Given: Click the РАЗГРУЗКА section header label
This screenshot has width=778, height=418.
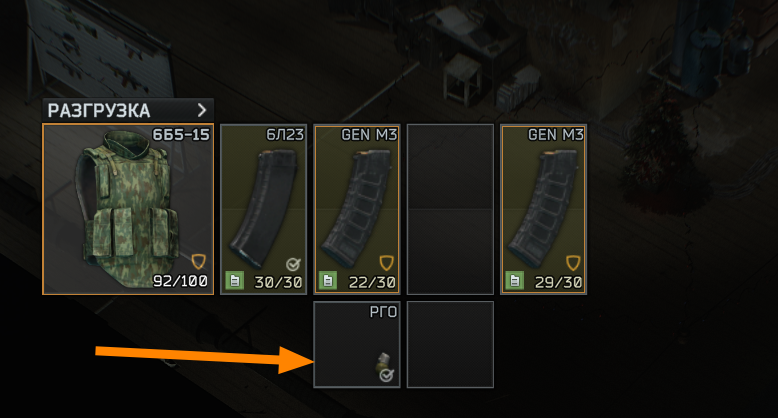Looking at the screenshot, I should pos(99,111).
